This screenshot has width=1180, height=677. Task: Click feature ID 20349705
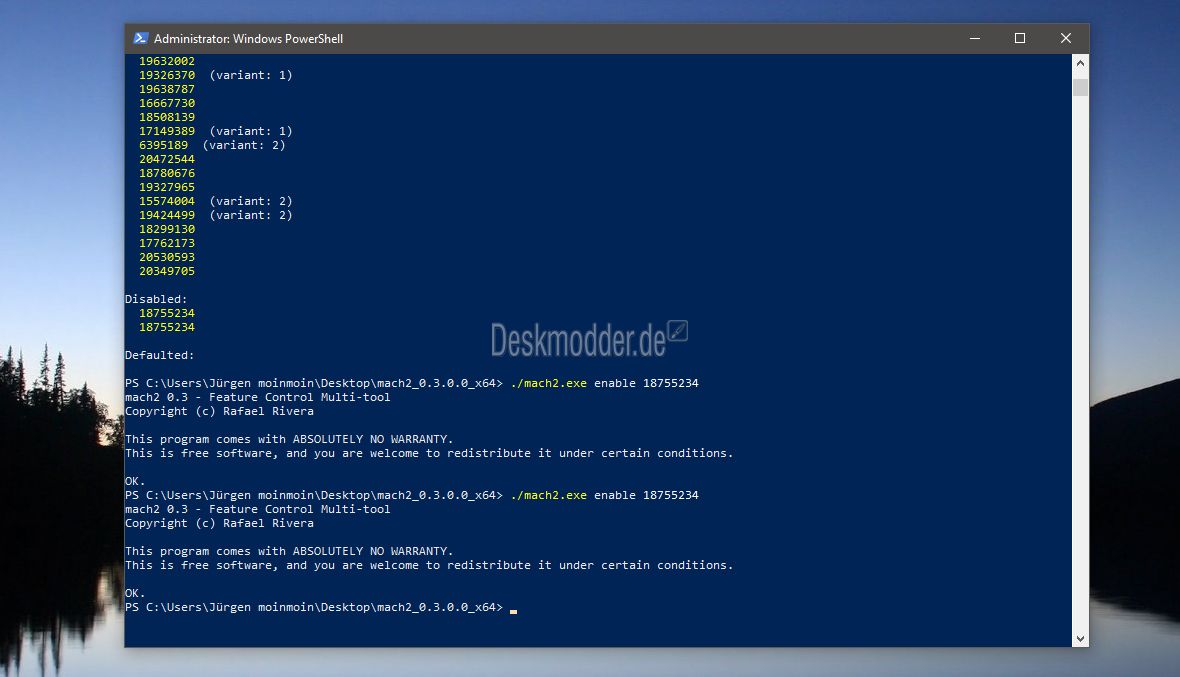[x=167, y=271]
